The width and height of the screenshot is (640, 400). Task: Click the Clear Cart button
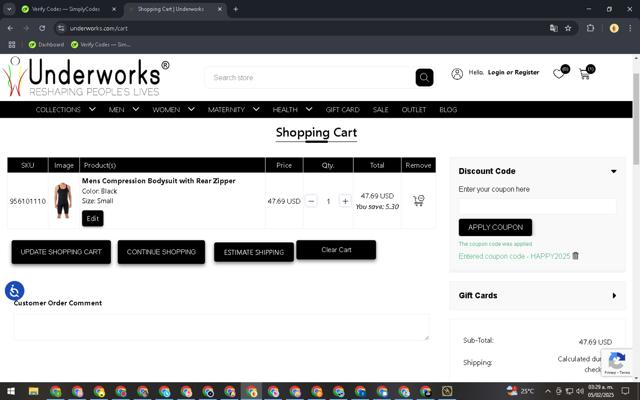point(336,249)
